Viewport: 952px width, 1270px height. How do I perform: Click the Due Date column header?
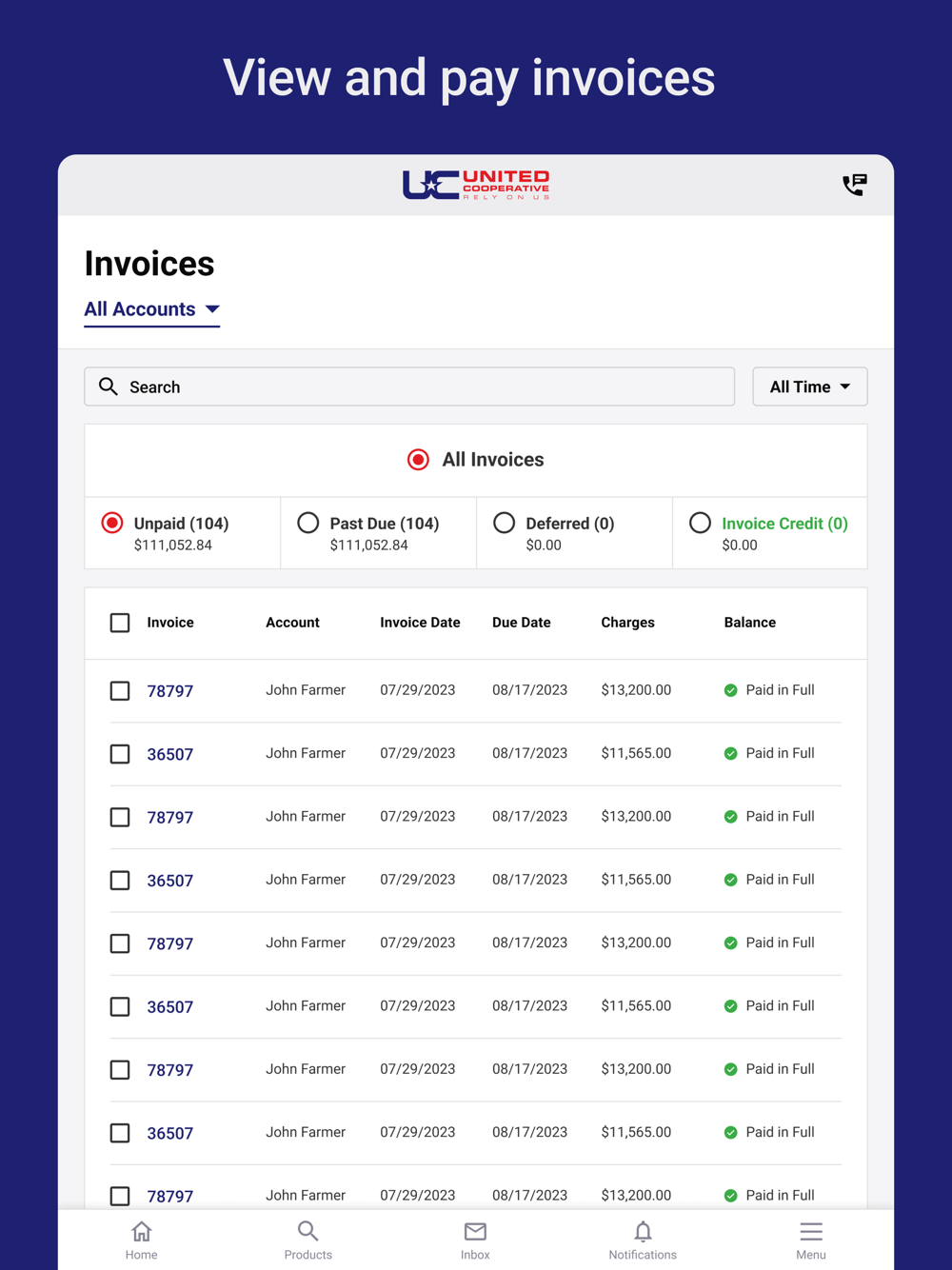[x=522, y=623]
